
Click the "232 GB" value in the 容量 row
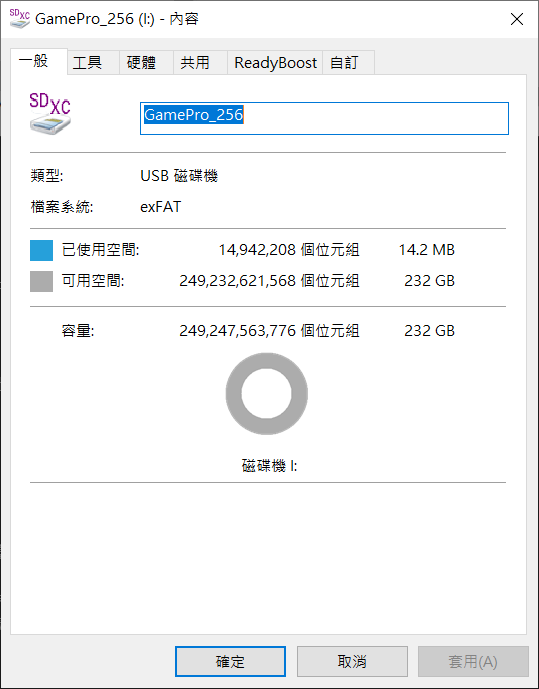pyautogui.click(x=429, y=330)
